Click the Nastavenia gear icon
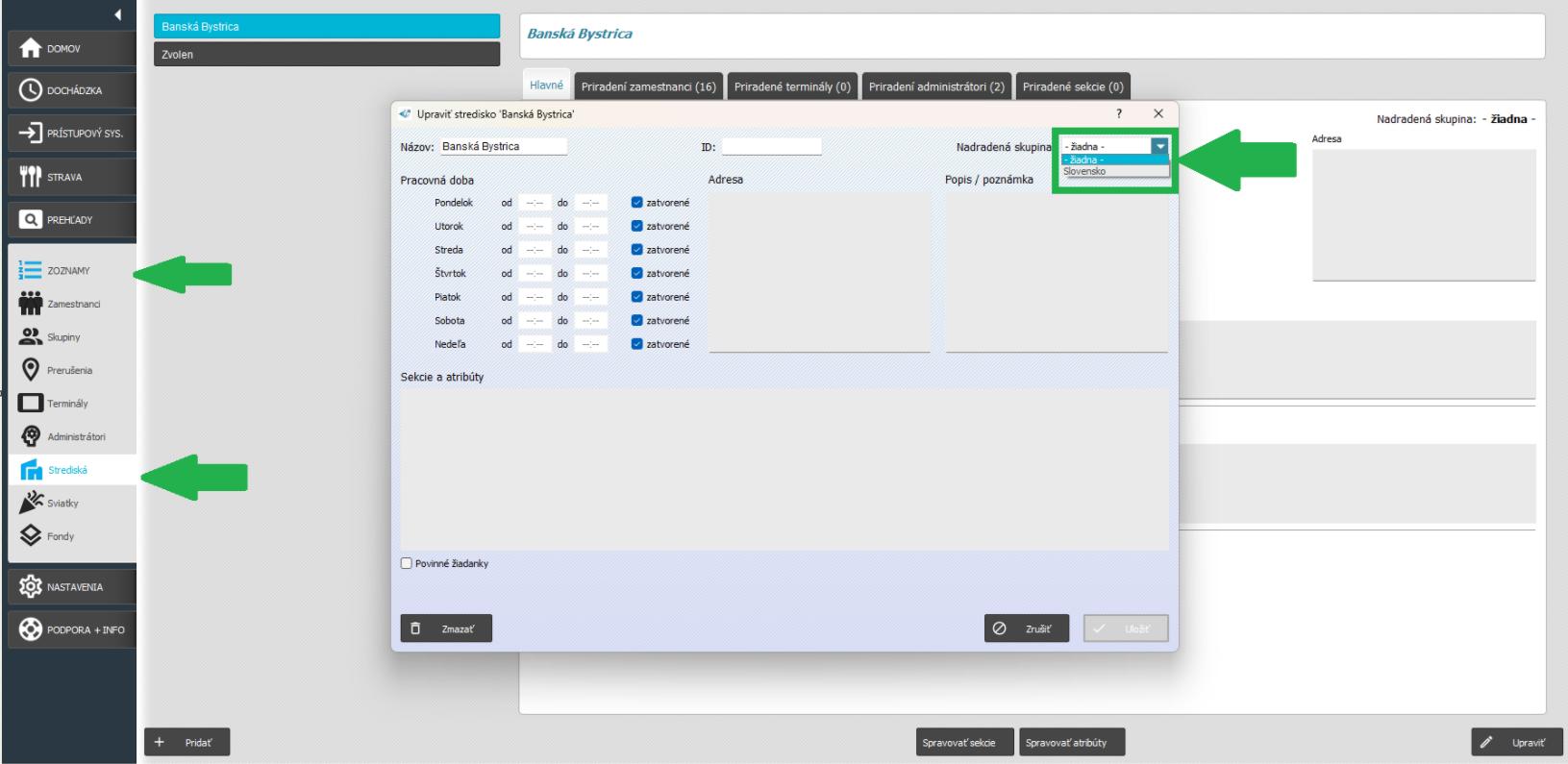The height and width of the screenshot is (764, 1568). pyautogui.click(x=31, y=586)
